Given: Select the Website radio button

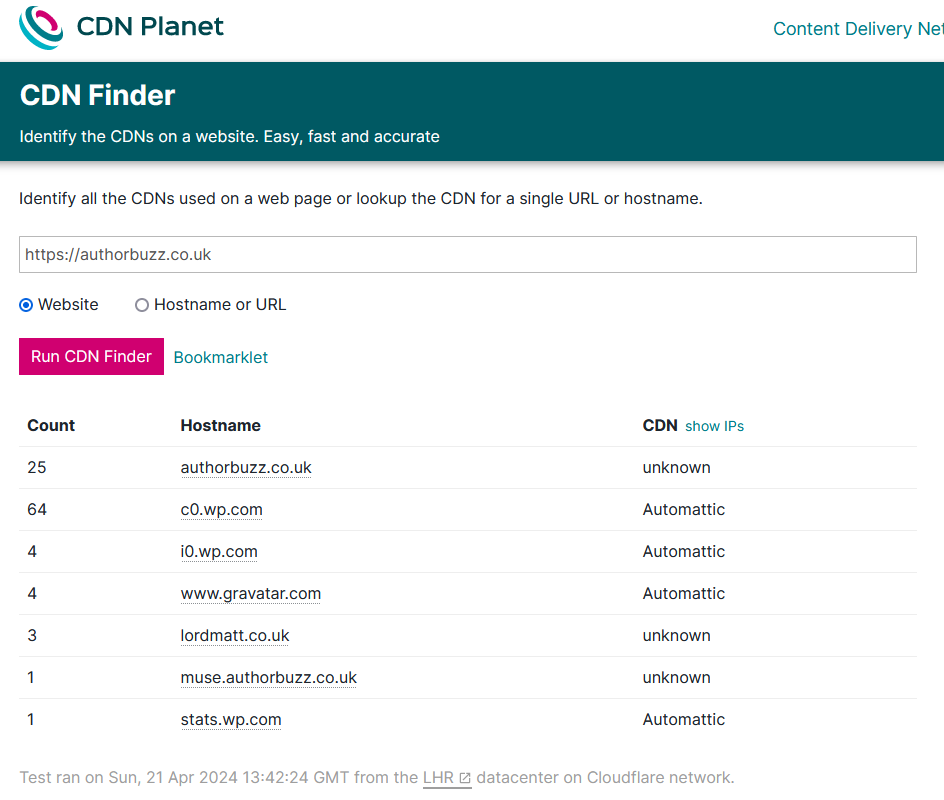Looking at the screenshot, I should [26, 305].
